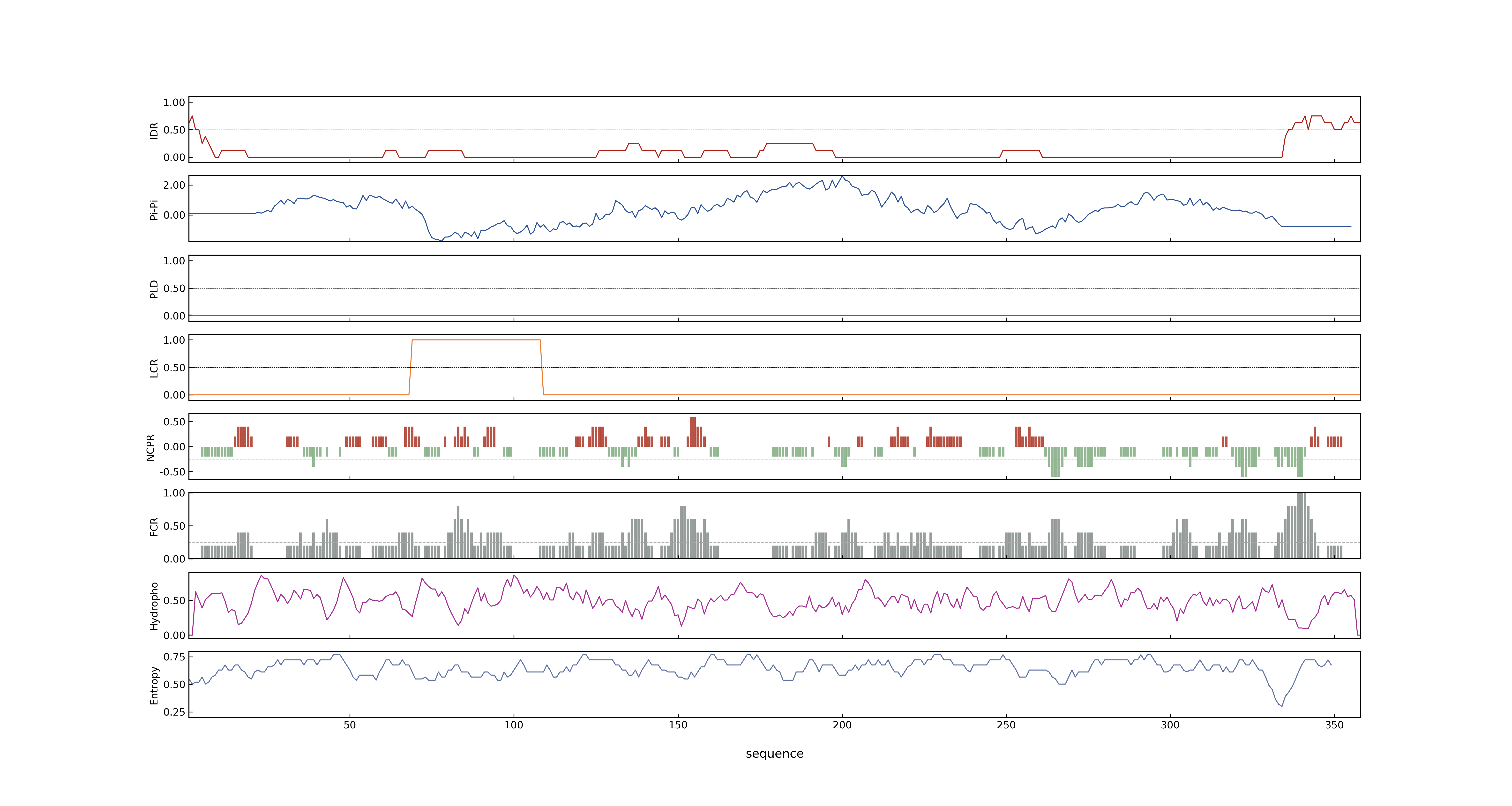Click the 0.50 tick on Entropy axis
The width and height of the screenshot is (1512, 806).
point(174,685)
